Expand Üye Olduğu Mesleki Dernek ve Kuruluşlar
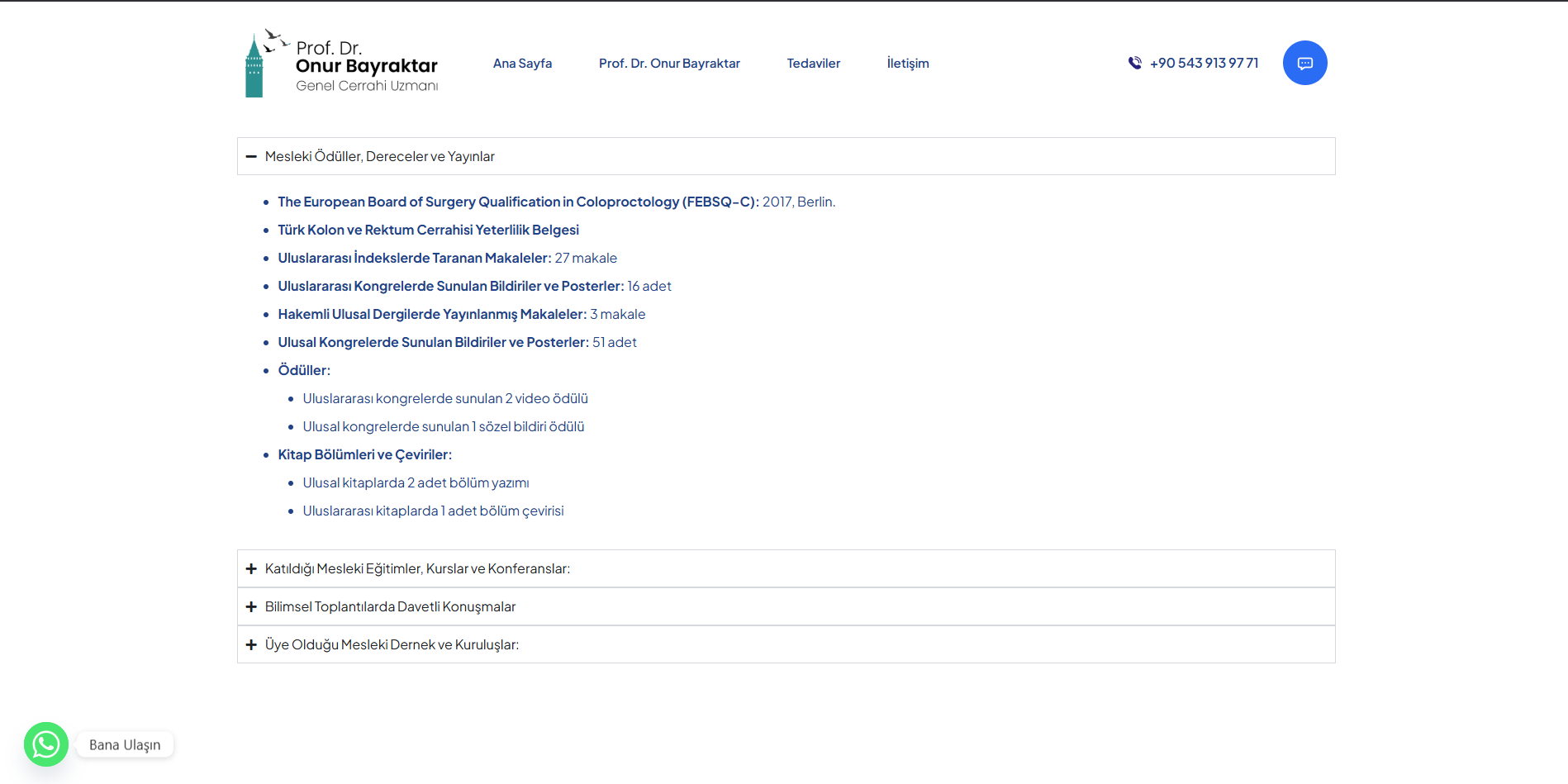 coord(392,644)
